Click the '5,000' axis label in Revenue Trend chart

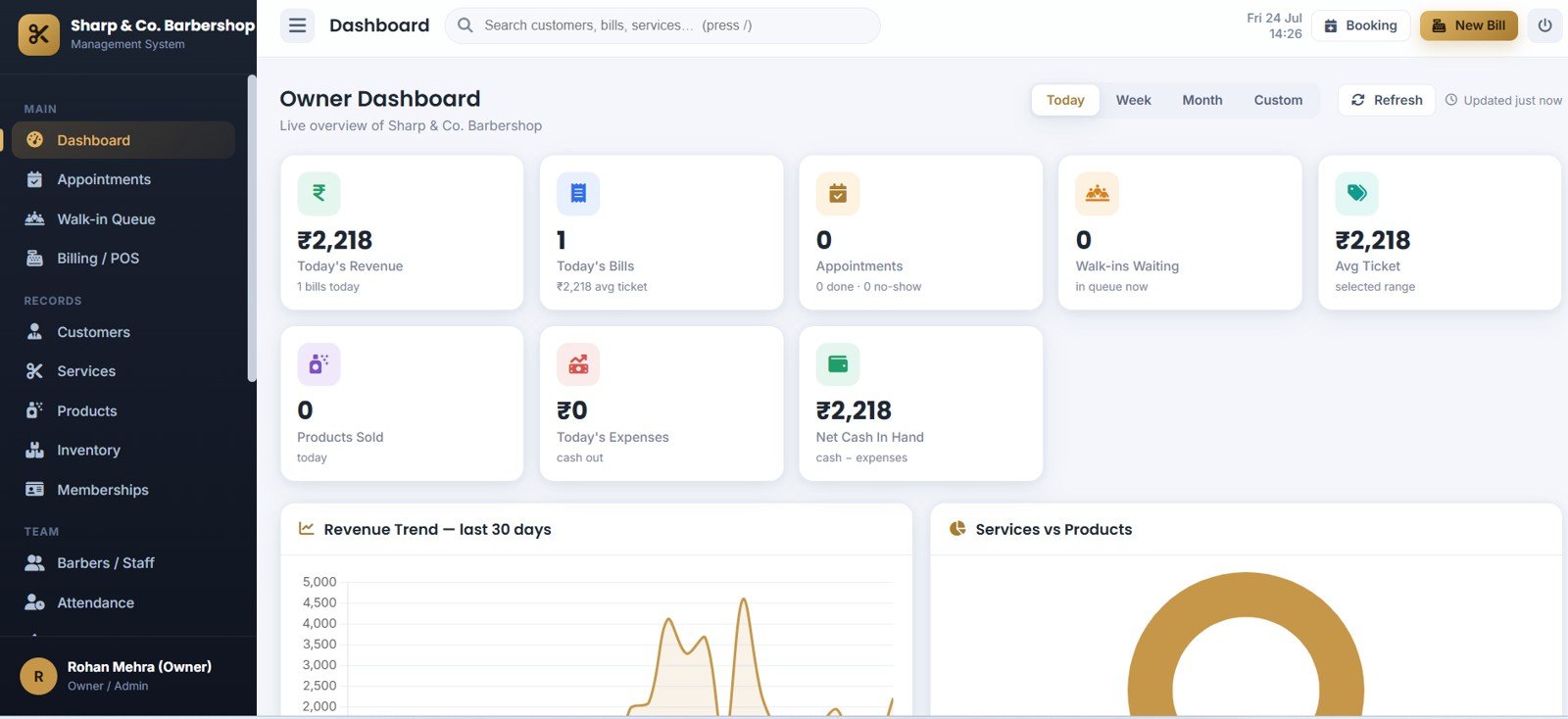point(319,582)
